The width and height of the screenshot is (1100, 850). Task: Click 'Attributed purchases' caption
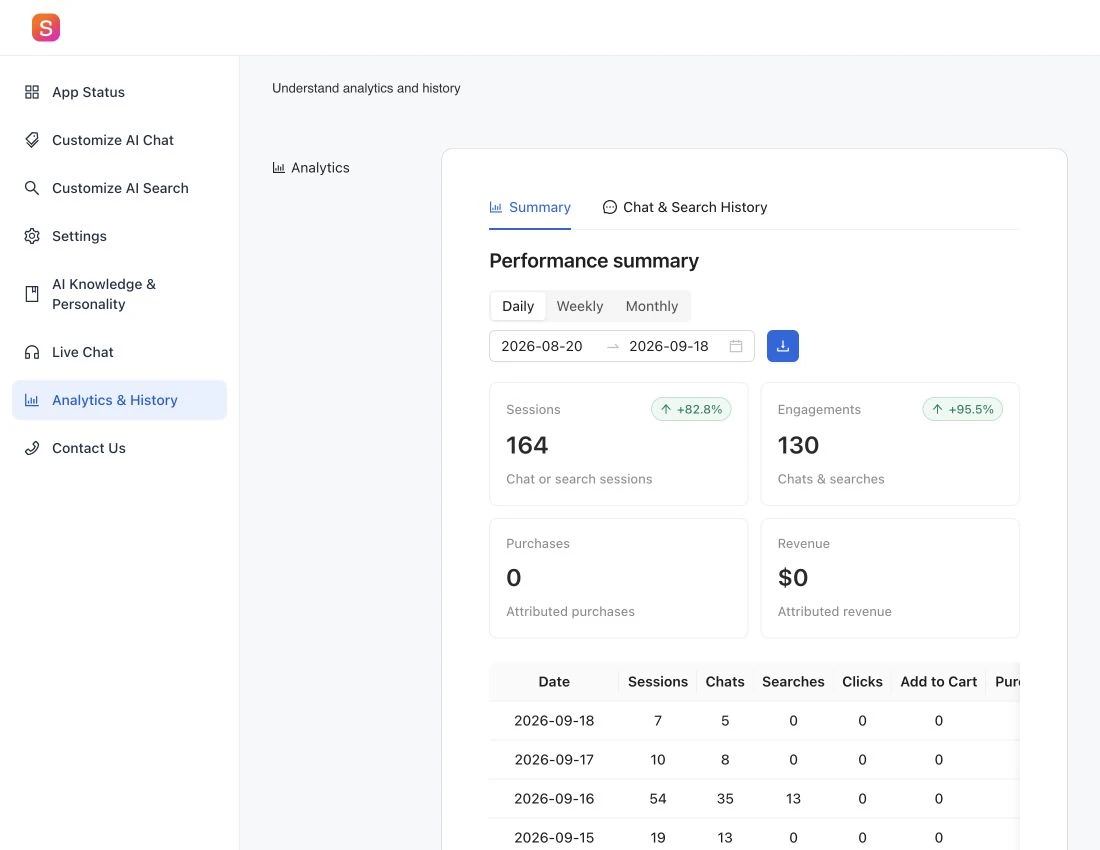pos(570,612)
